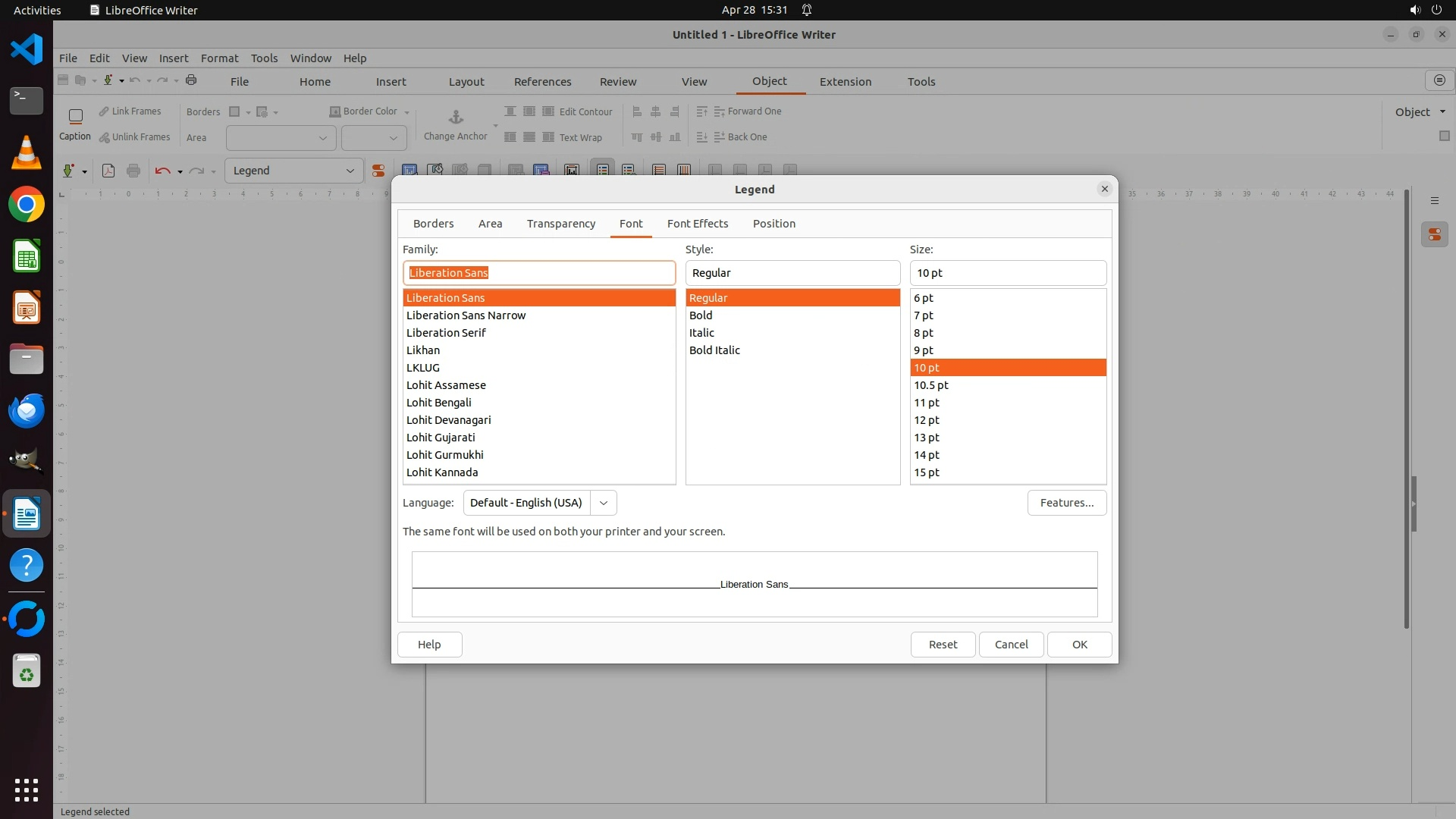Click the Unlink Frames icon
Screen dimensions: 1456x819
105,137
